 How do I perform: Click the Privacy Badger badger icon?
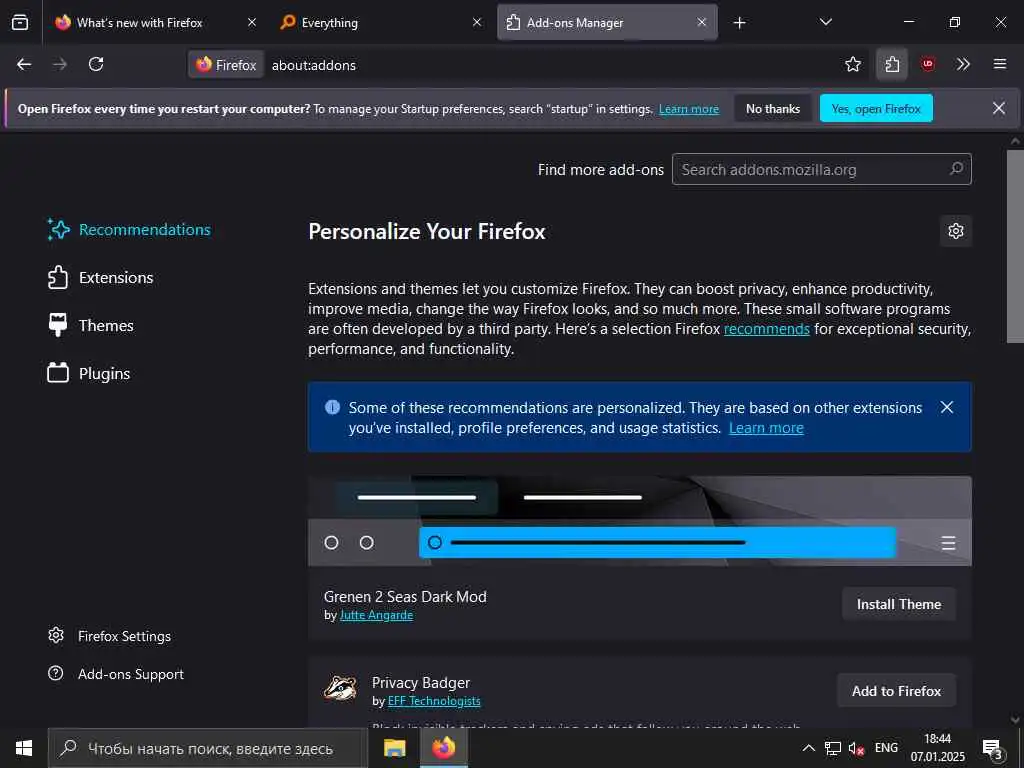(x=340, y=689)
